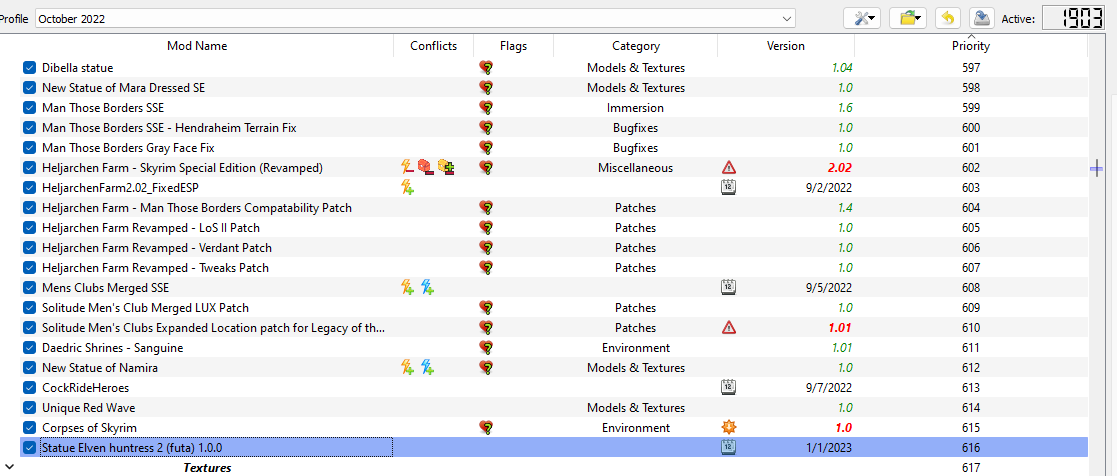
Task: Sort by Mod Name column header
Action: click(x=197, y=46)
